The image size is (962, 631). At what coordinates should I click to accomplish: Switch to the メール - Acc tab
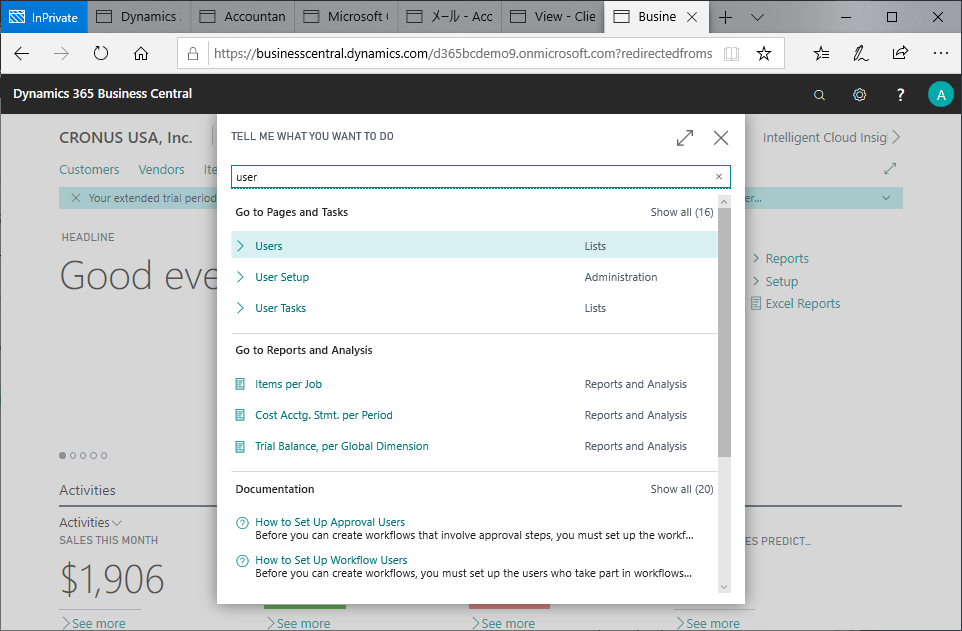click(x=450, y=17)
